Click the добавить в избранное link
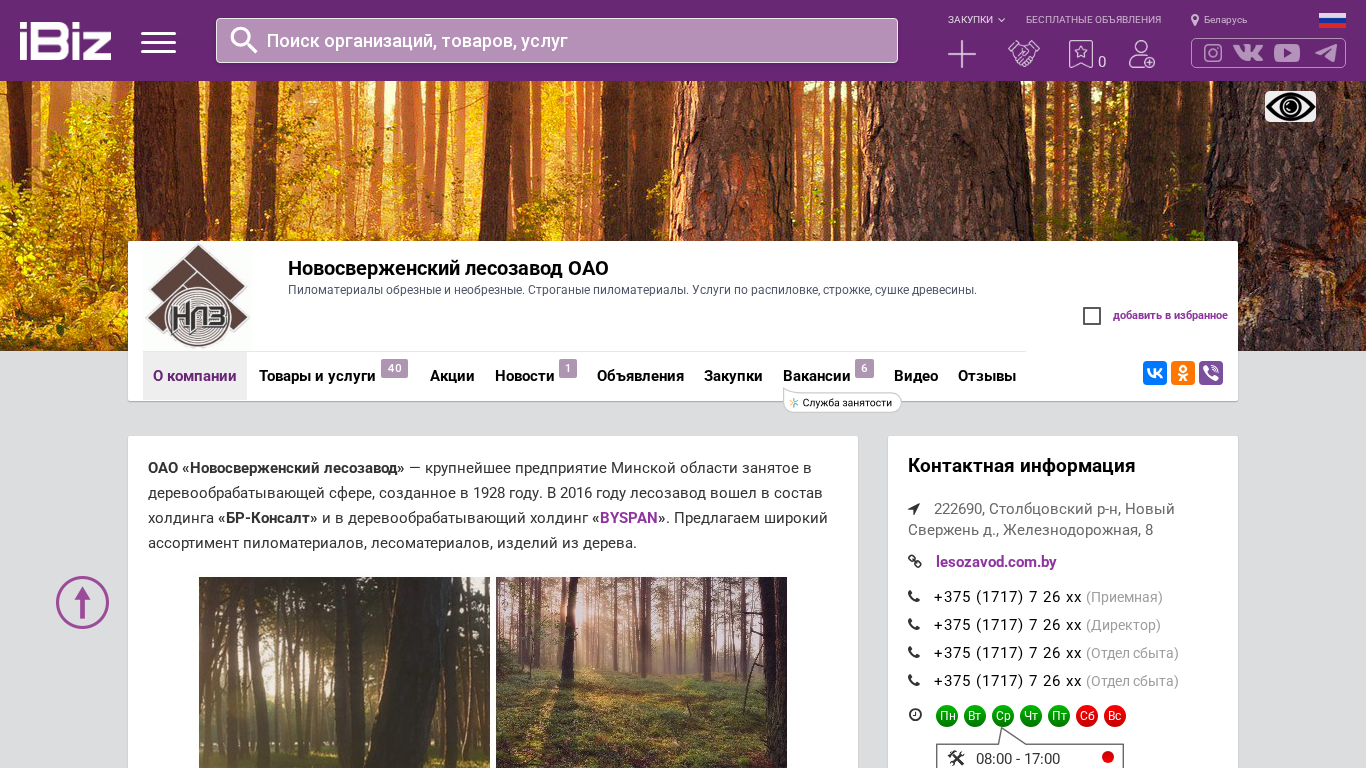Image resolution: width=1366 pixels, height=768 pixels. click(x=1170, y=316)
